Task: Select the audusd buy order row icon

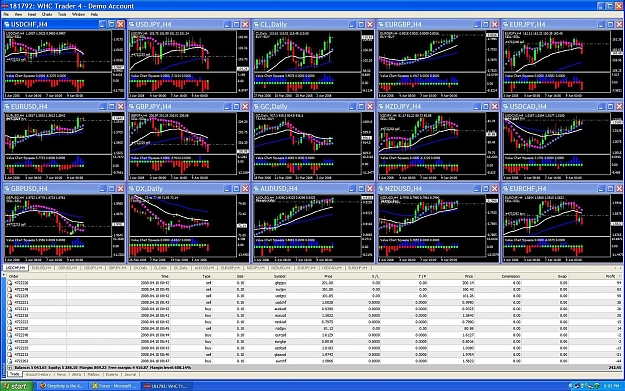Action: [10, 309]
